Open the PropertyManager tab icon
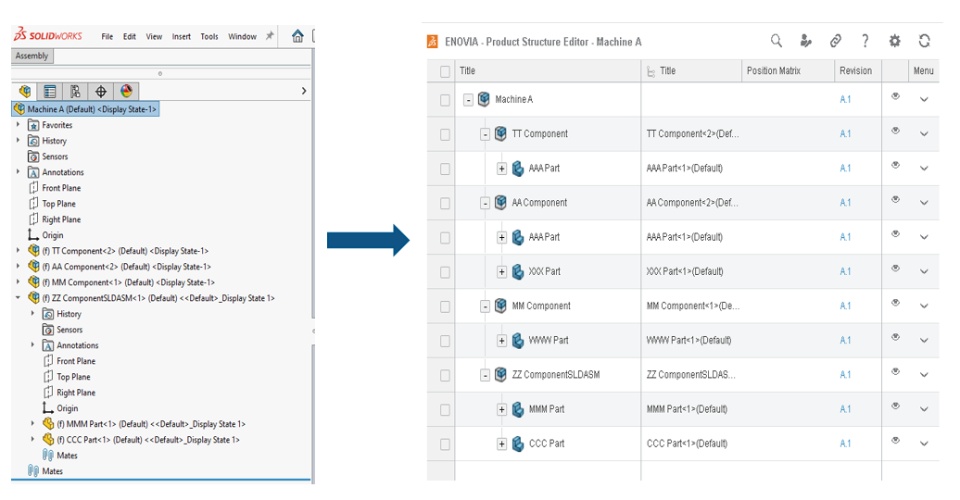This screenshot has width=960, height=500. 50,91
